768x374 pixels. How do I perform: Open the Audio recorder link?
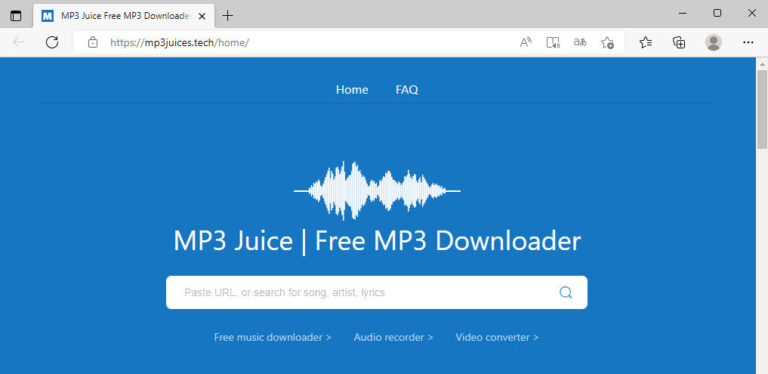click(x=394, y=337)
